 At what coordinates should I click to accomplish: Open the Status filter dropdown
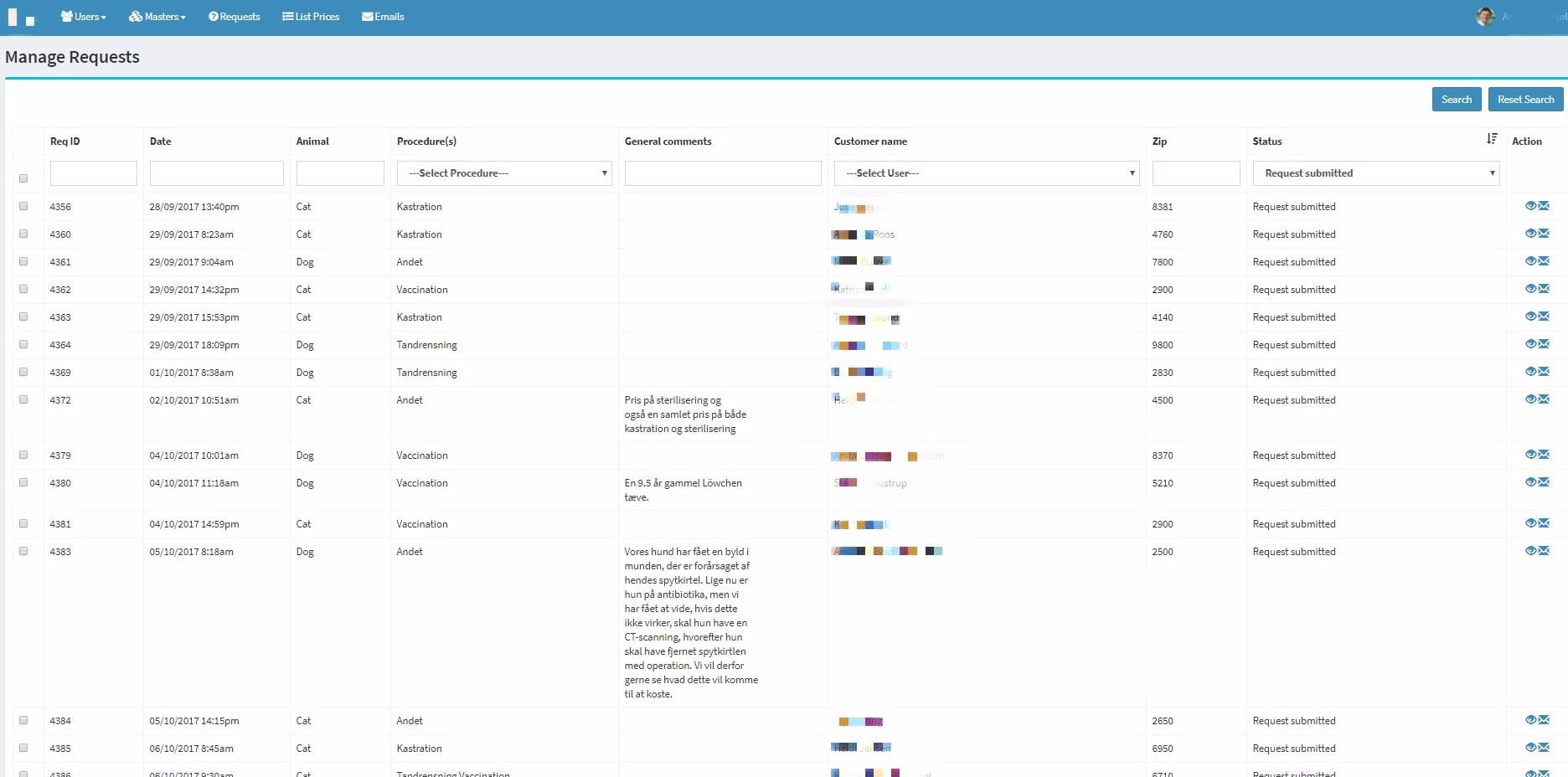point(1375,173)
